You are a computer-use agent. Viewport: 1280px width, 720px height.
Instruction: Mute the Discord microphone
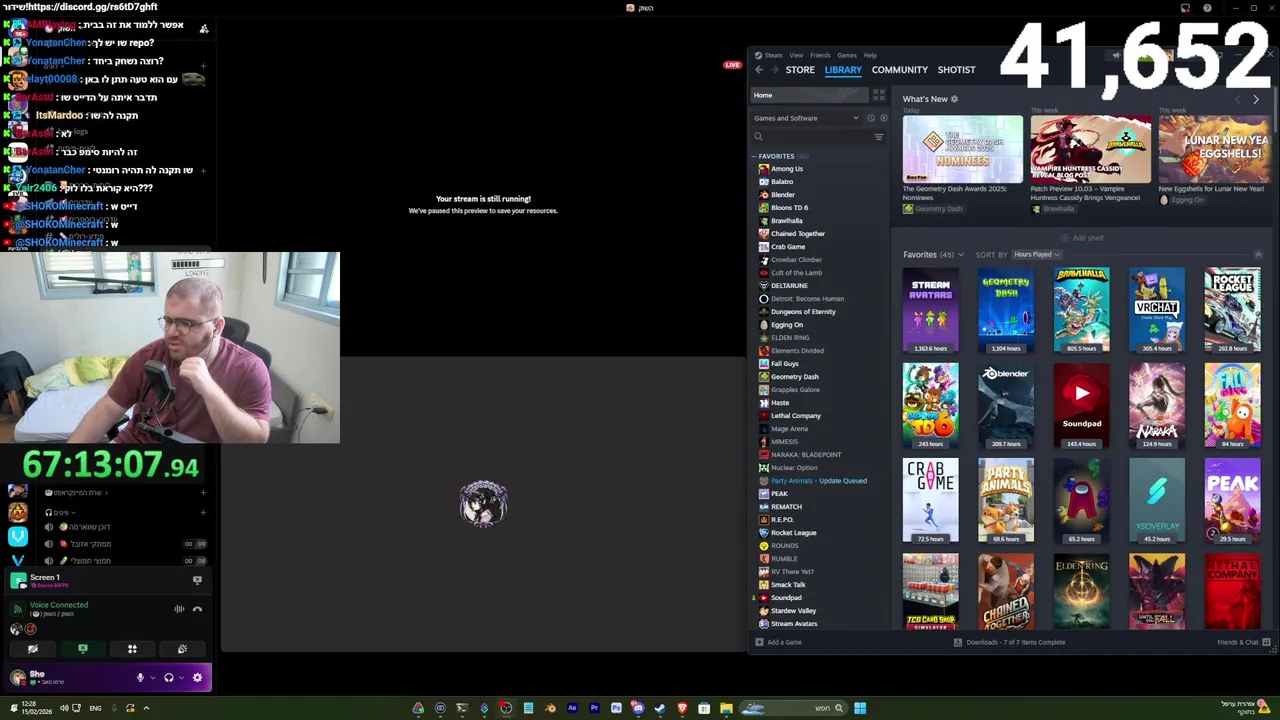coord(140,678)
